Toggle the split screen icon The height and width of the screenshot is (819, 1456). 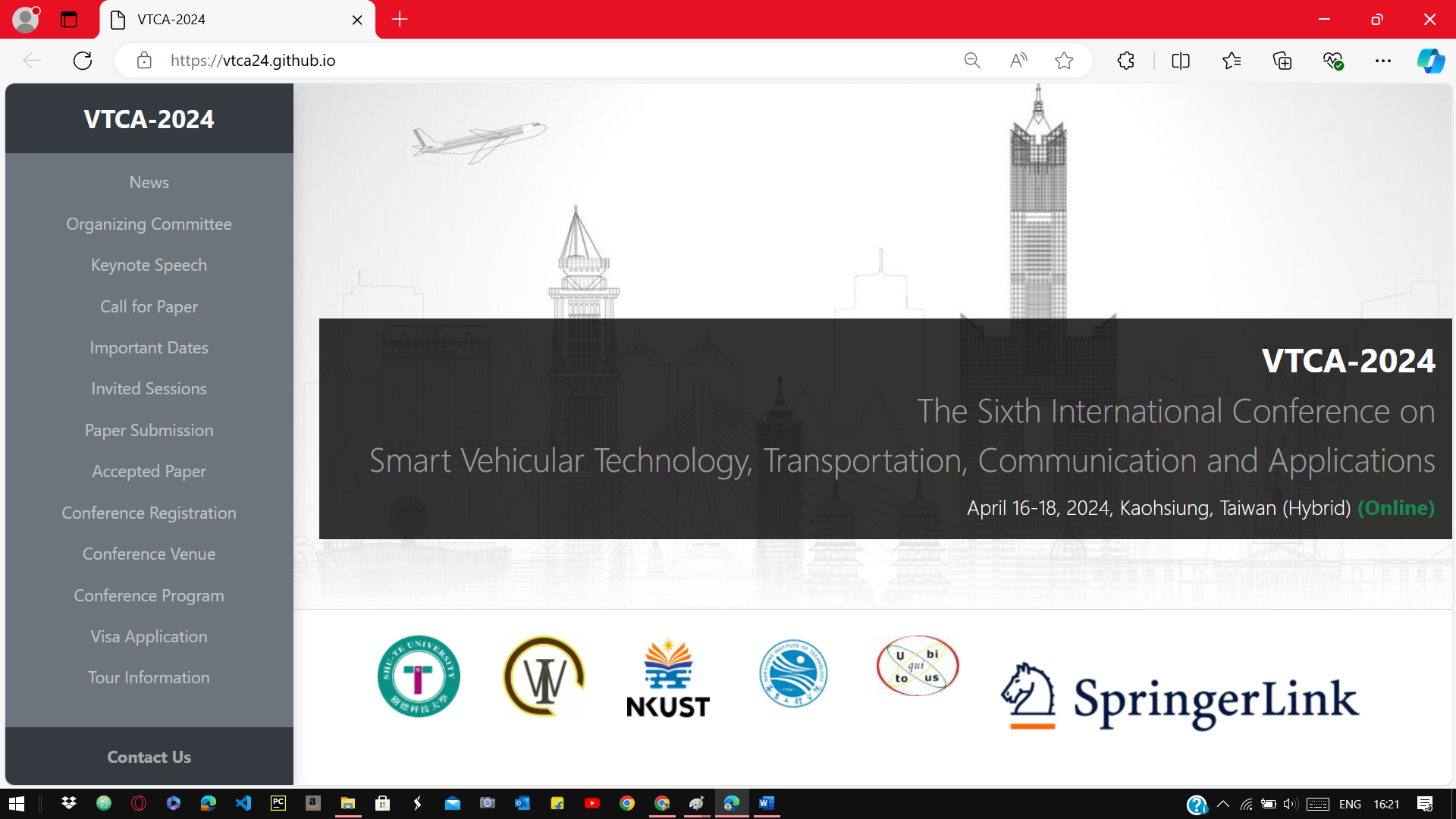tap(1181, 61)
